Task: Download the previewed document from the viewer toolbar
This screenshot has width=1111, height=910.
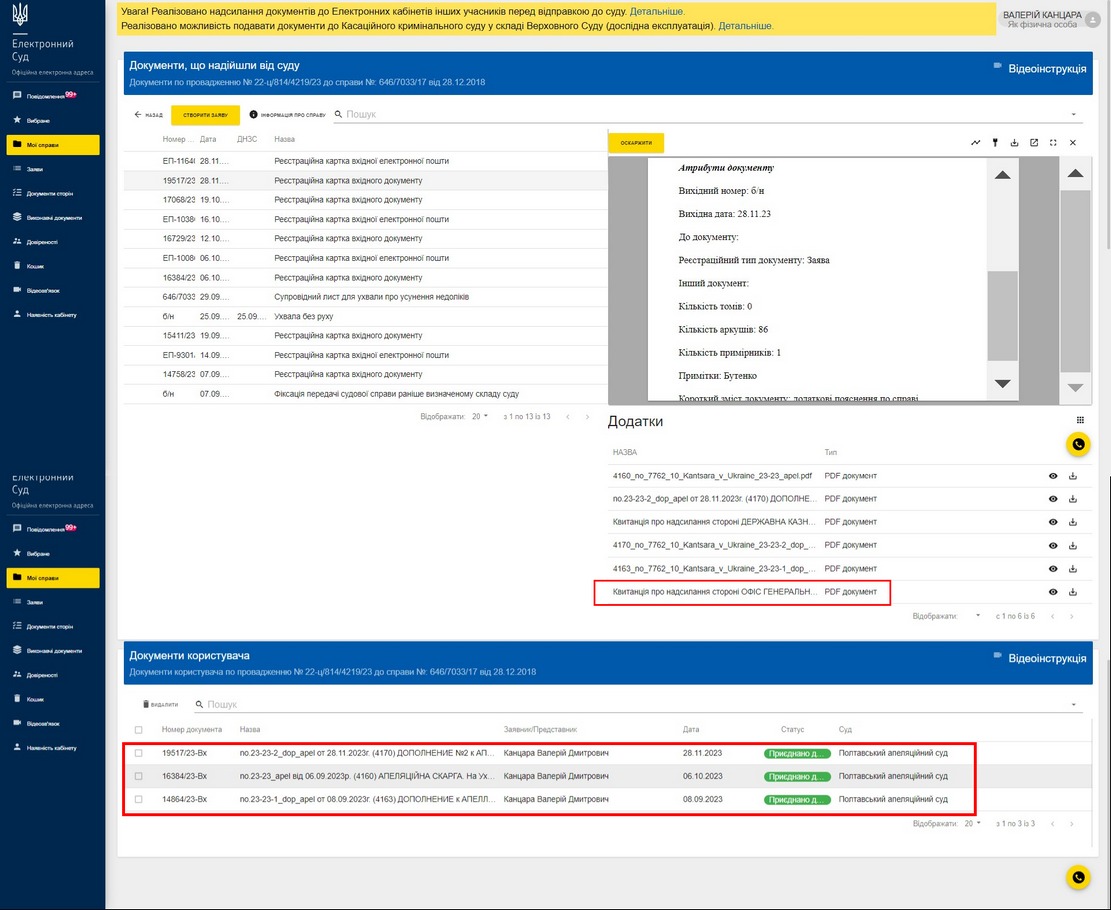Action: [1015, 142]
